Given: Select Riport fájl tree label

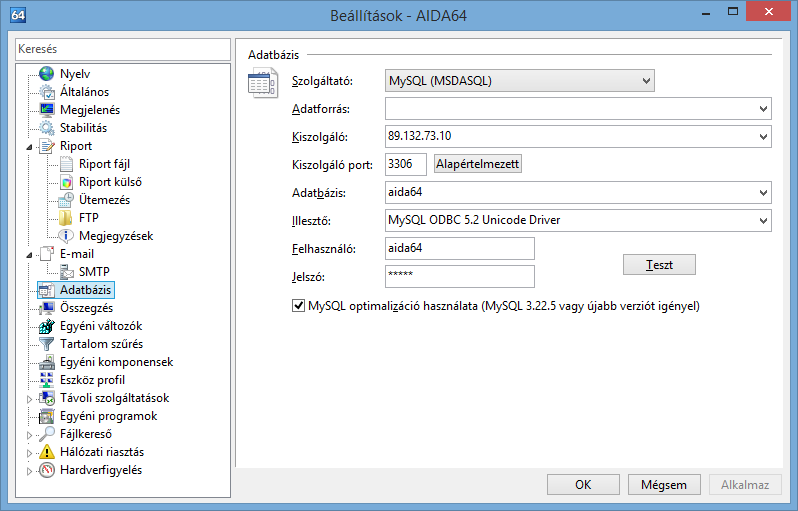Looking at the screenshot, I should [x=104, y=164].
